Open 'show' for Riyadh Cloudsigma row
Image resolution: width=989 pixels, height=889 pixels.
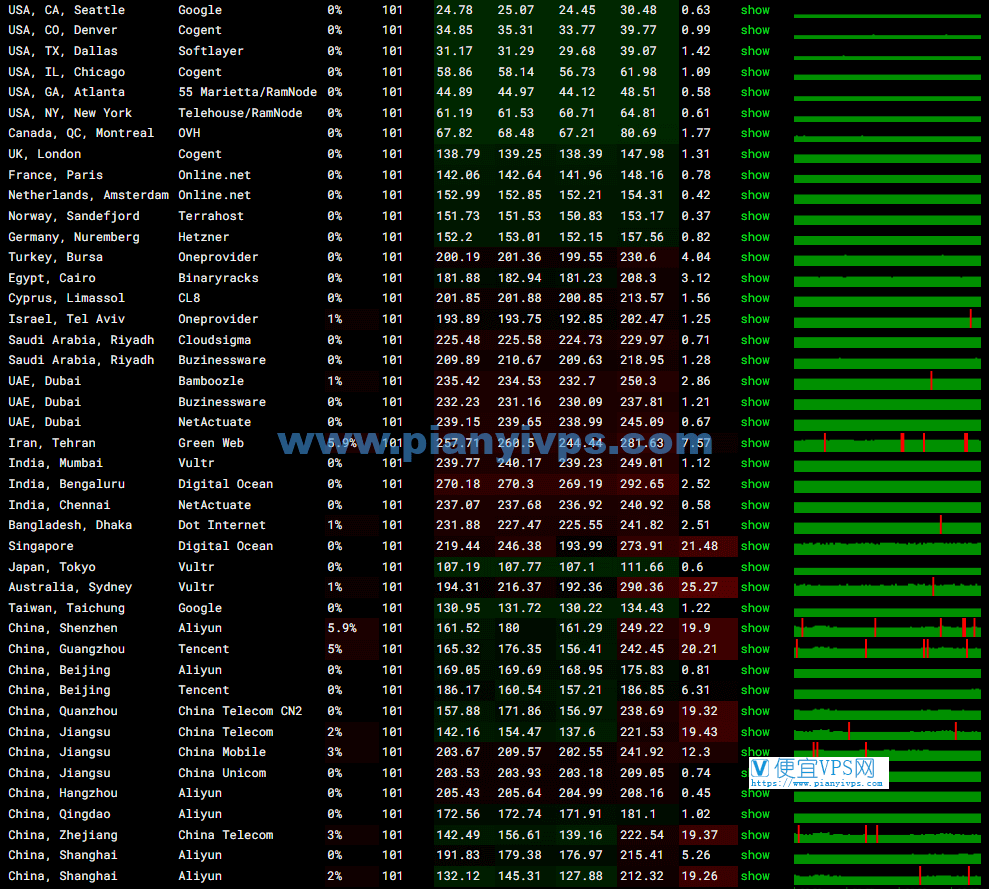tap(755, 339)
